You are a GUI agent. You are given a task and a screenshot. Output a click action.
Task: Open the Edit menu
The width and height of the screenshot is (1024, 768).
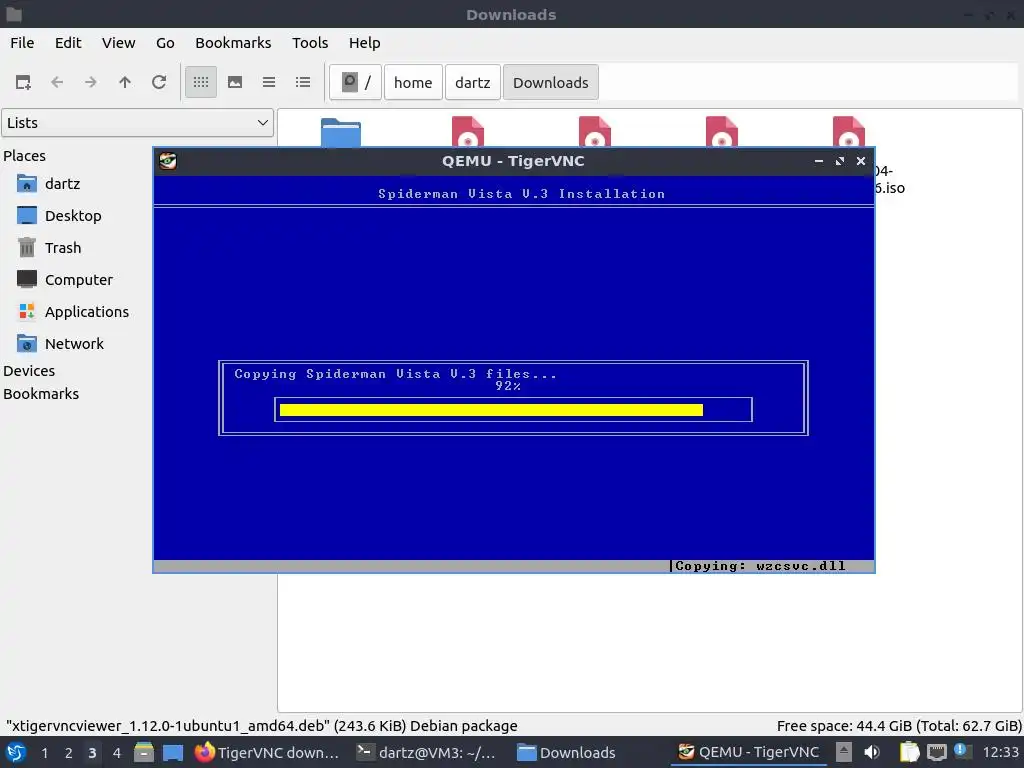68,43
